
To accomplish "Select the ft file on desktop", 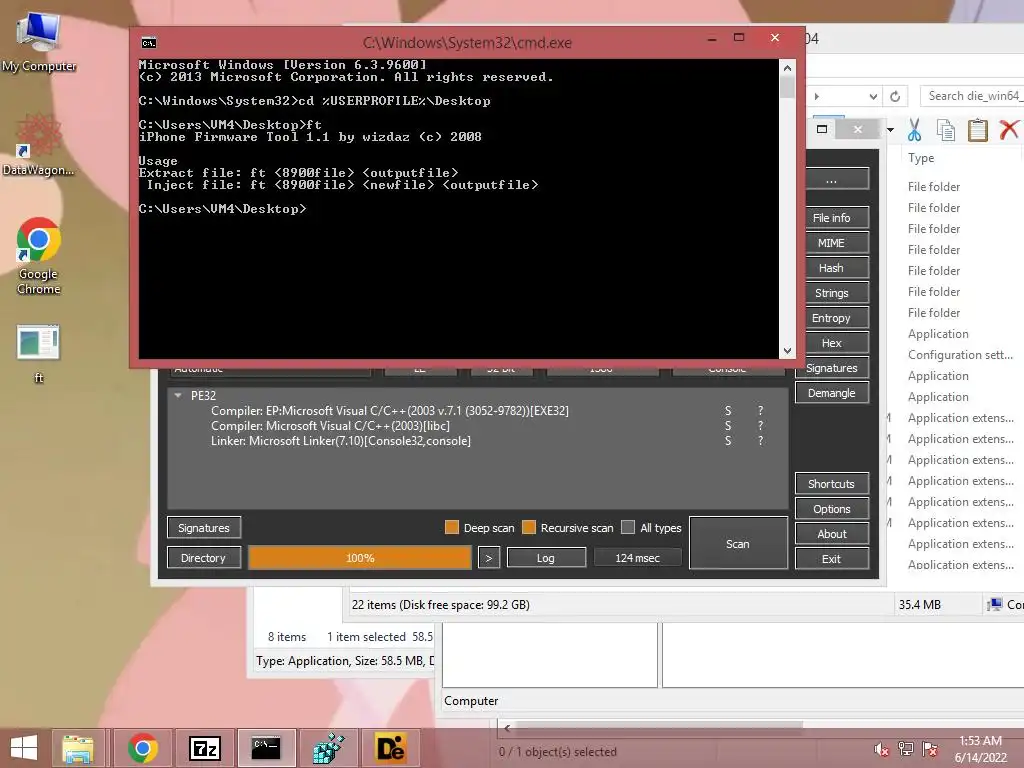I will 39,353.
